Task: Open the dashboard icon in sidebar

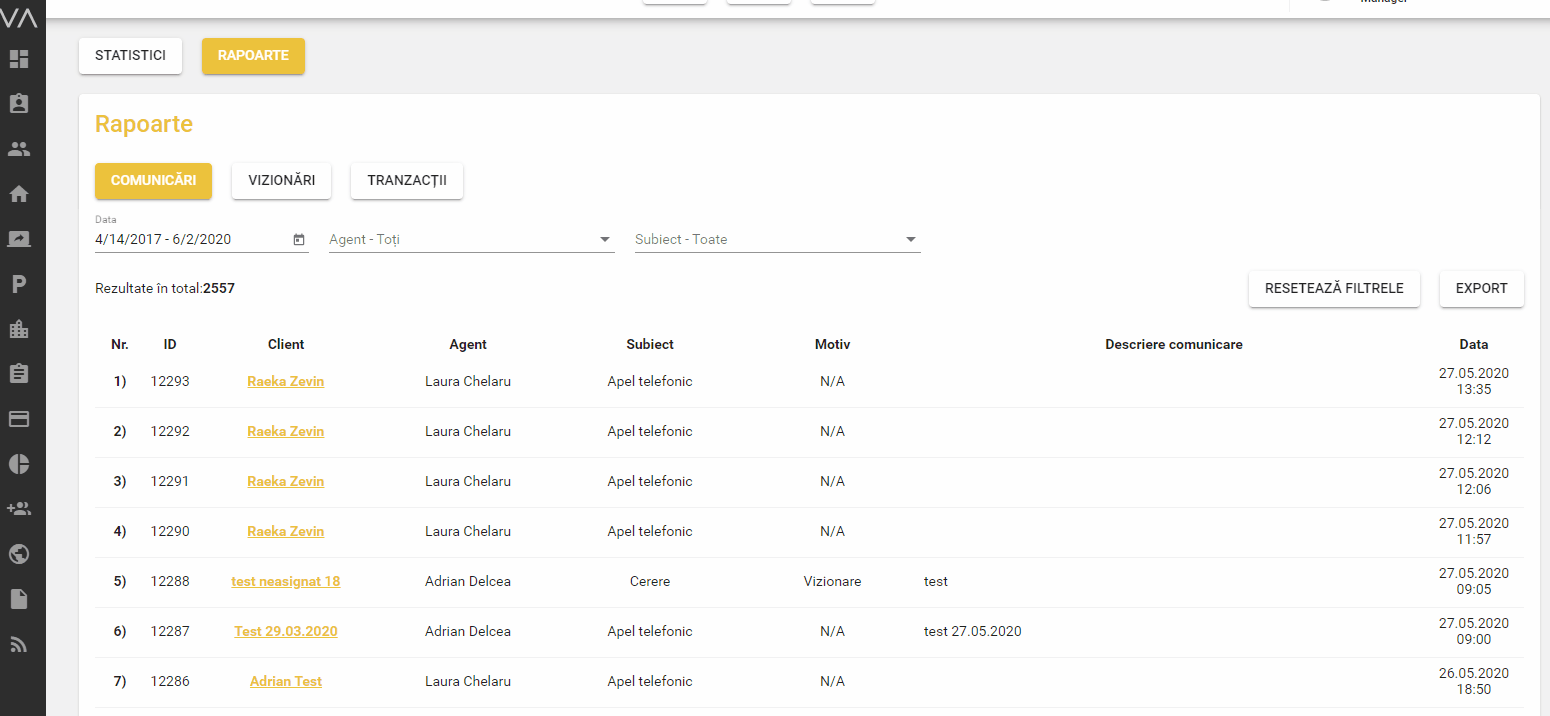Action: [x=19, y=59]
